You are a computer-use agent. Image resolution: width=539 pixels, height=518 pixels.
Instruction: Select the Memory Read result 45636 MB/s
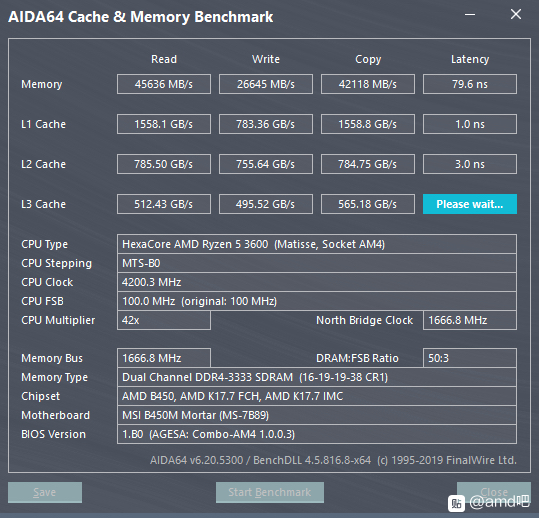point(164,84)
